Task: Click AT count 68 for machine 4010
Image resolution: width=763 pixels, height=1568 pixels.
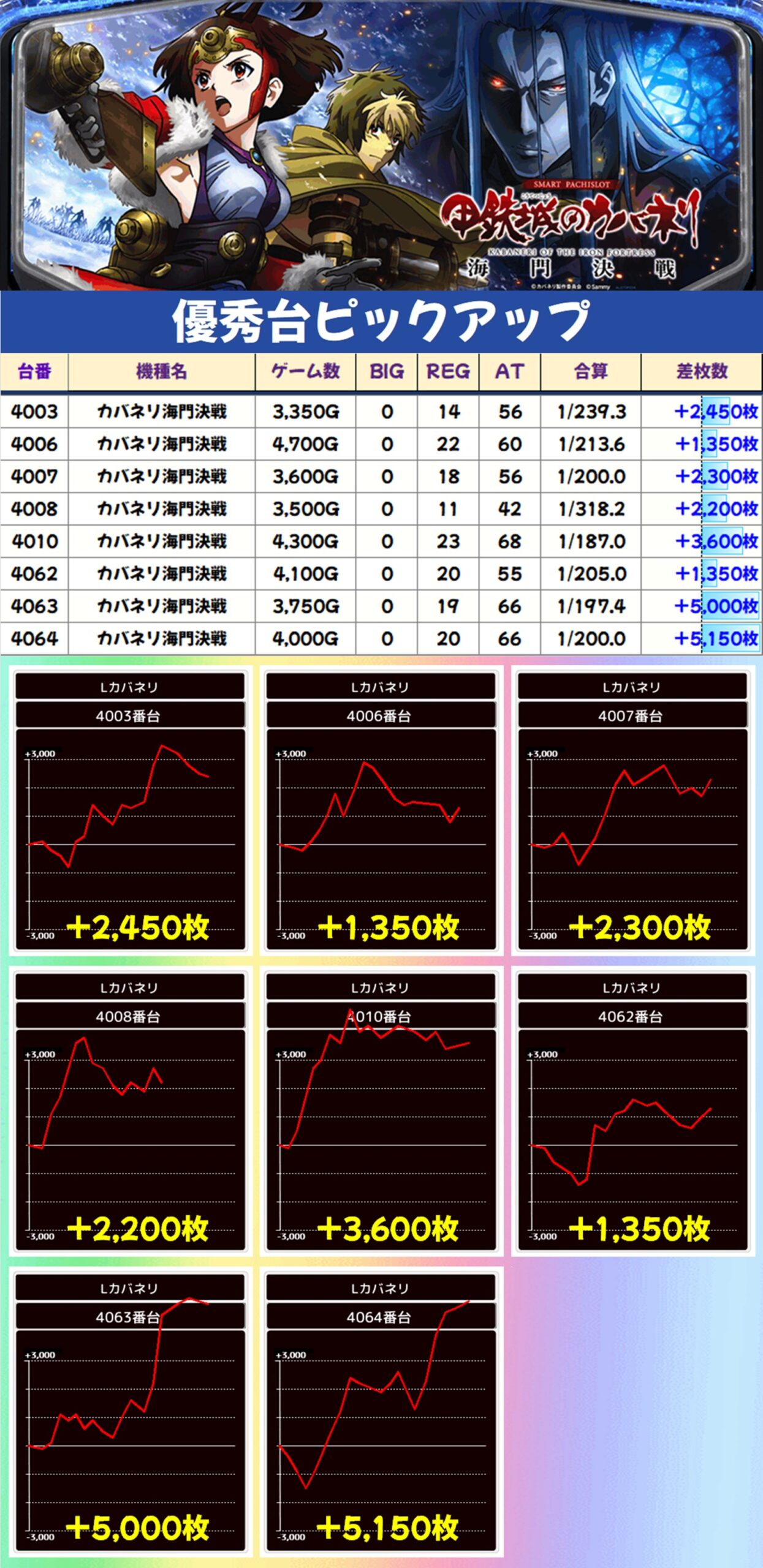Action: coord(509,541)
